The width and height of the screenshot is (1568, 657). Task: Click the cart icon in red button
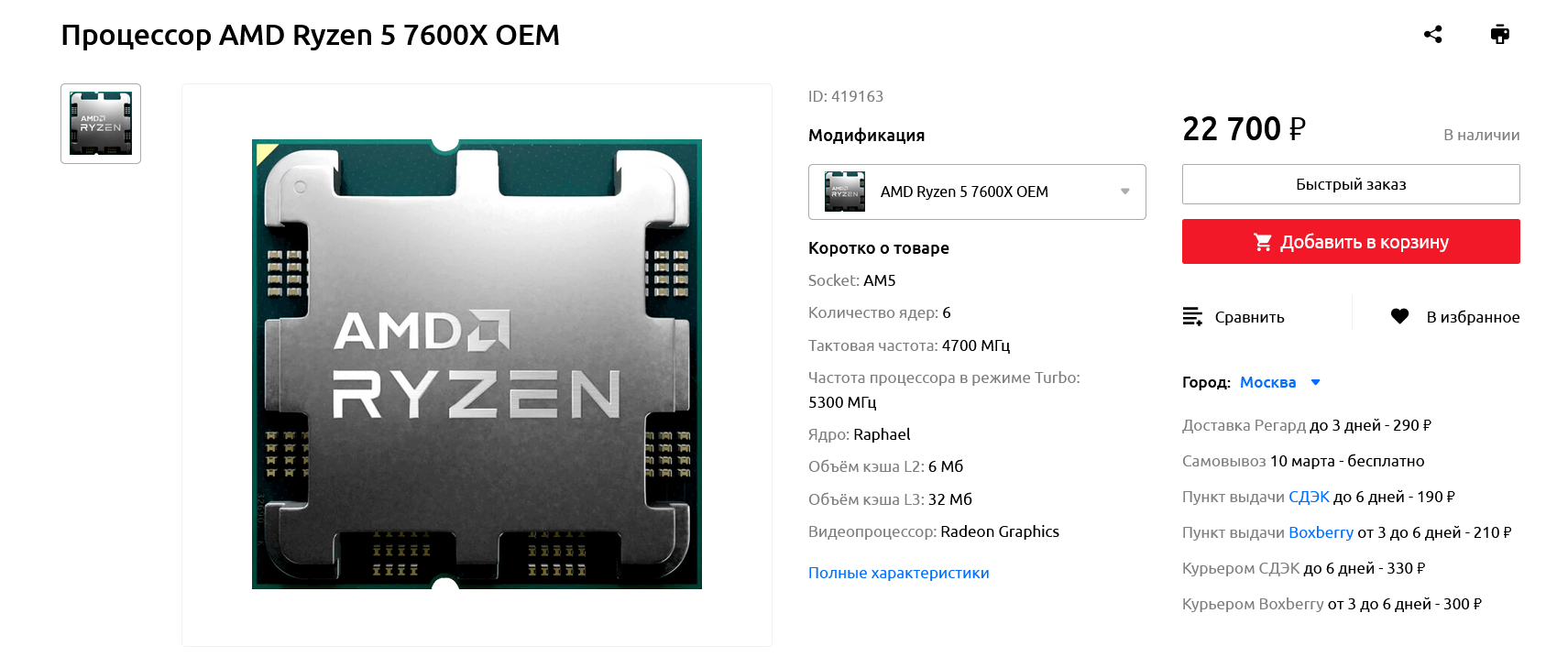[x=1263, y=242]
